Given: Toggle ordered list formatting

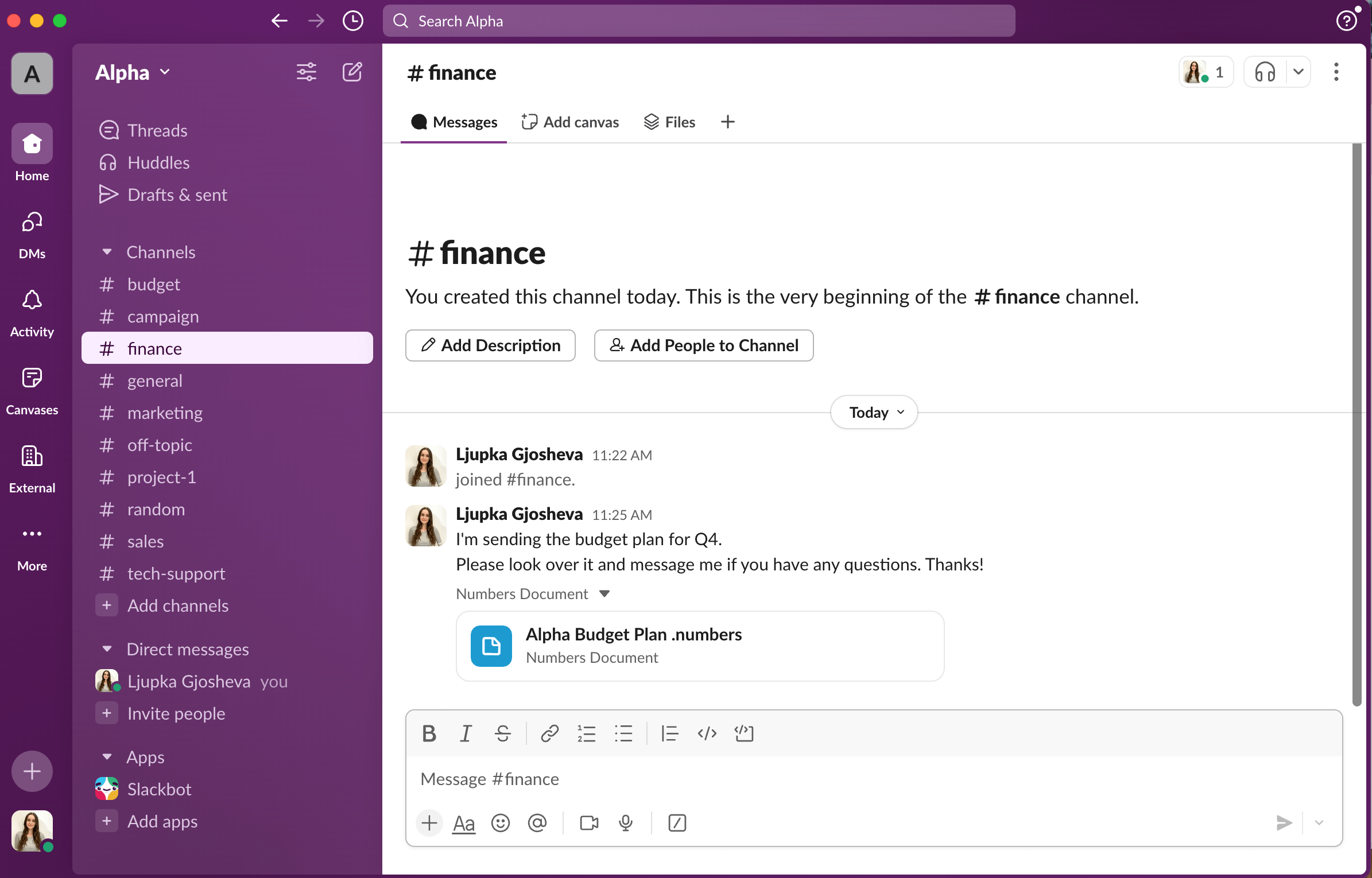Looking at the screenshot, I should point(586,733).
